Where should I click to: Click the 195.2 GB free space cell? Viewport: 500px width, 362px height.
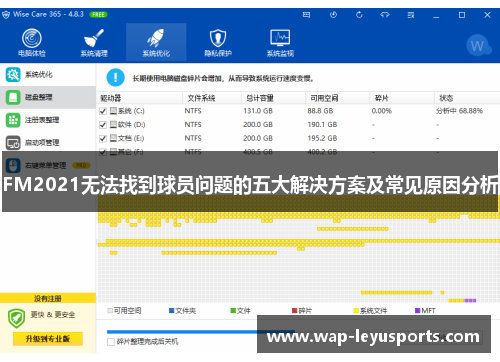tap(322, 138)
